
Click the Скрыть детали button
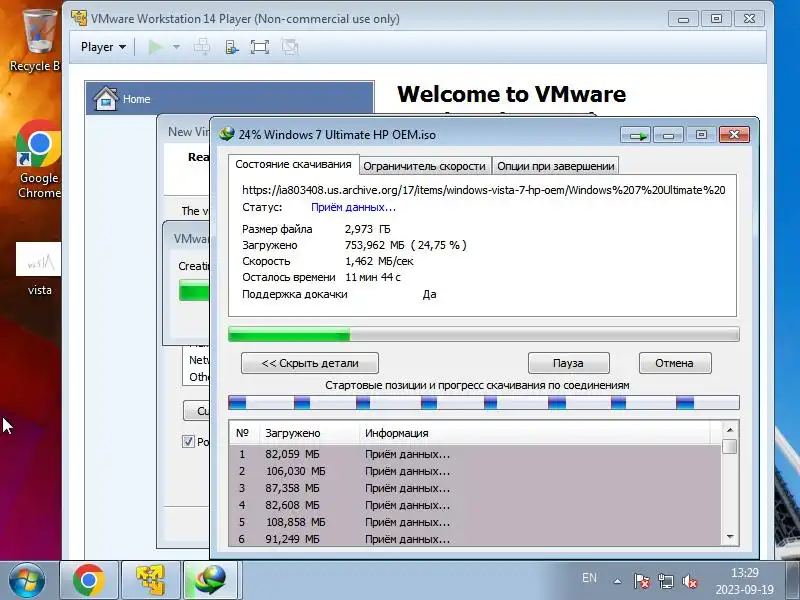coord(310,363)
